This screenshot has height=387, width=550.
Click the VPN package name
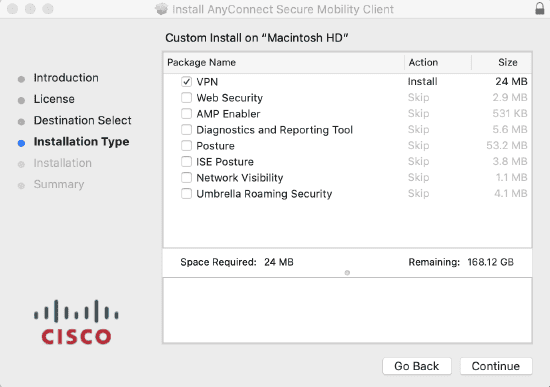click(207, 82)
